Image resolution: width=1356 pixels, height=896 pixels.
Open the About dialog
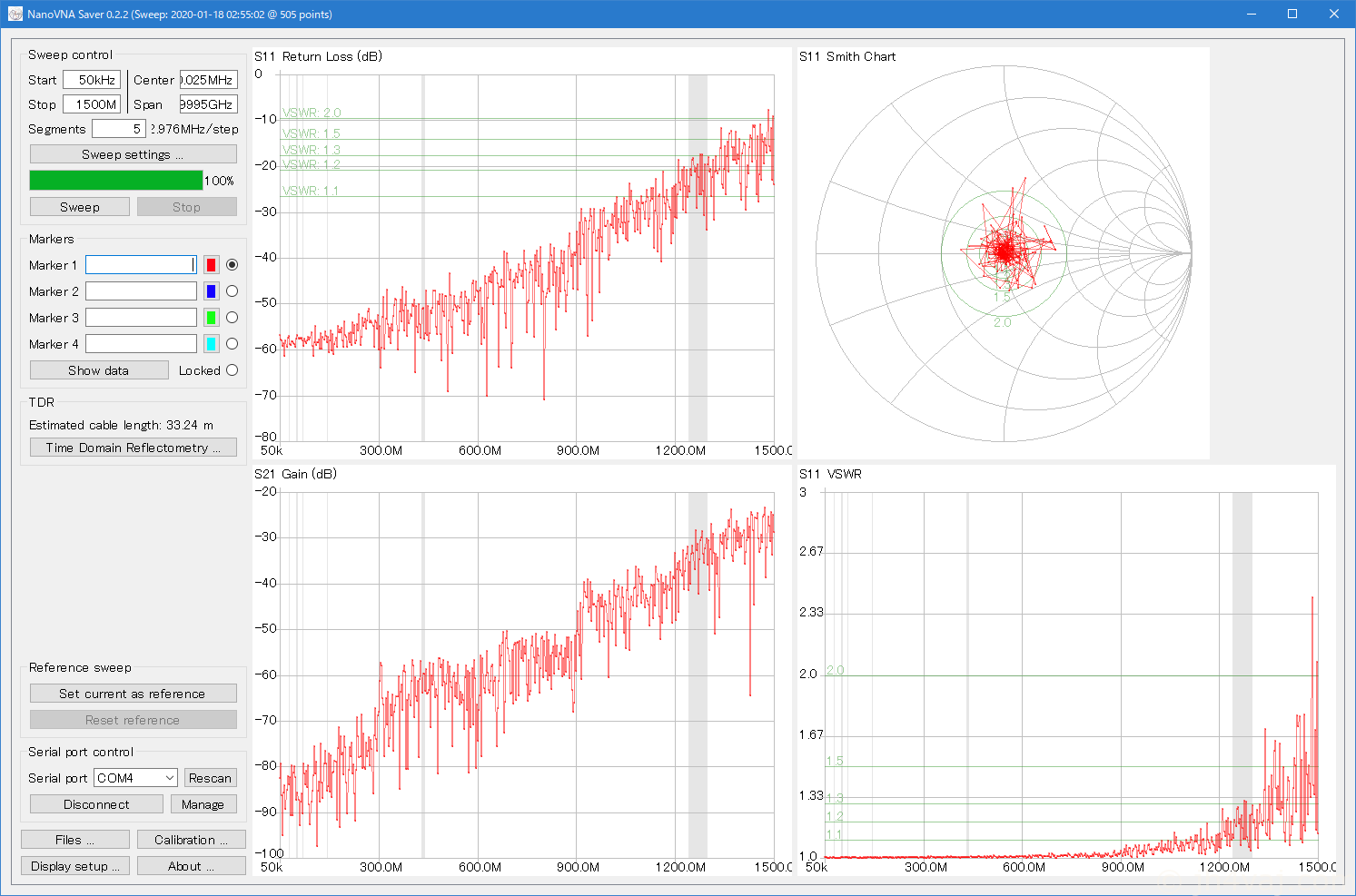click(192, 866)
